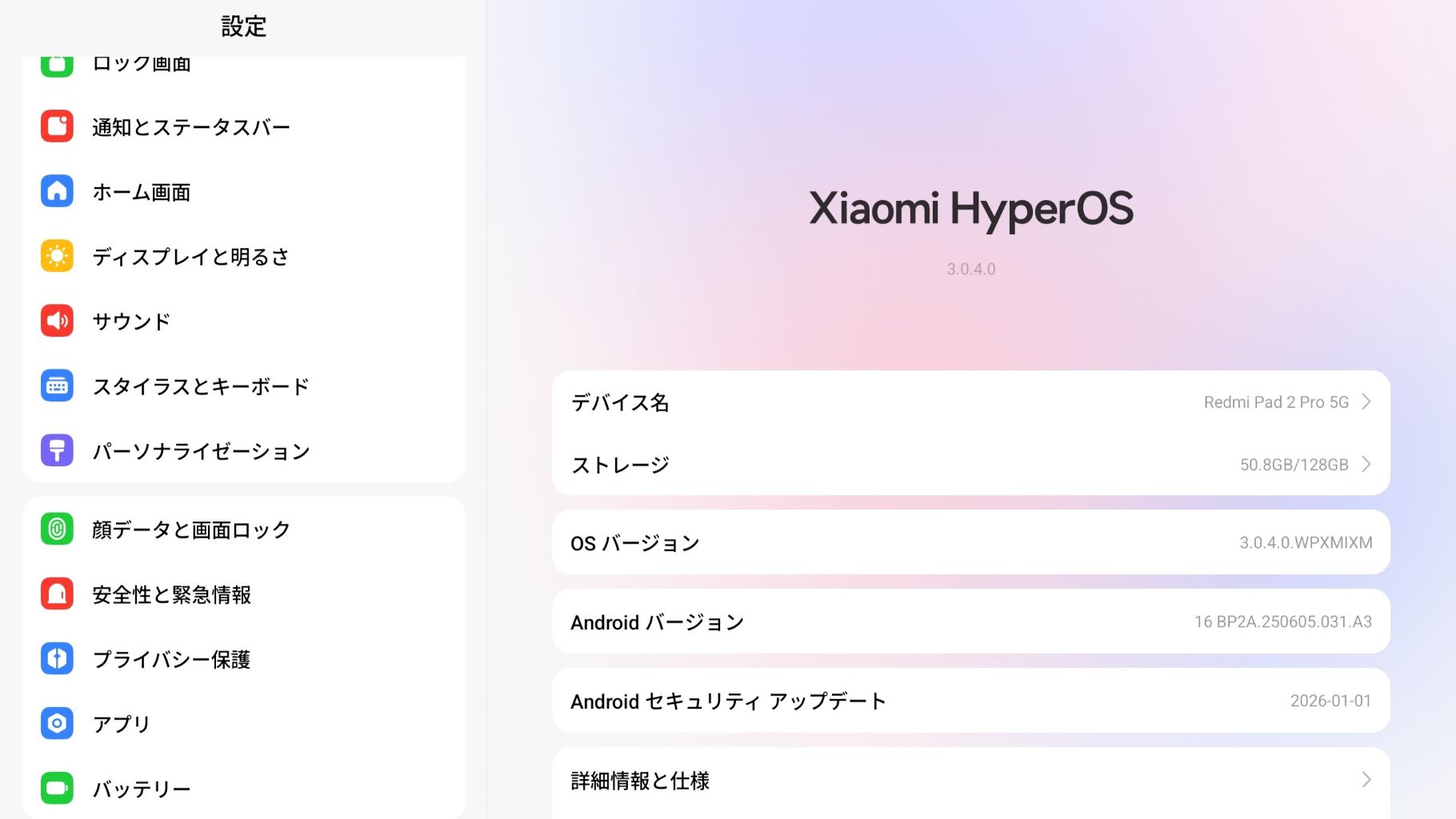The image size is (1456, 819).
Task: Tap the Xiaomi HyperOS logo title
Action: pos(970,209)
